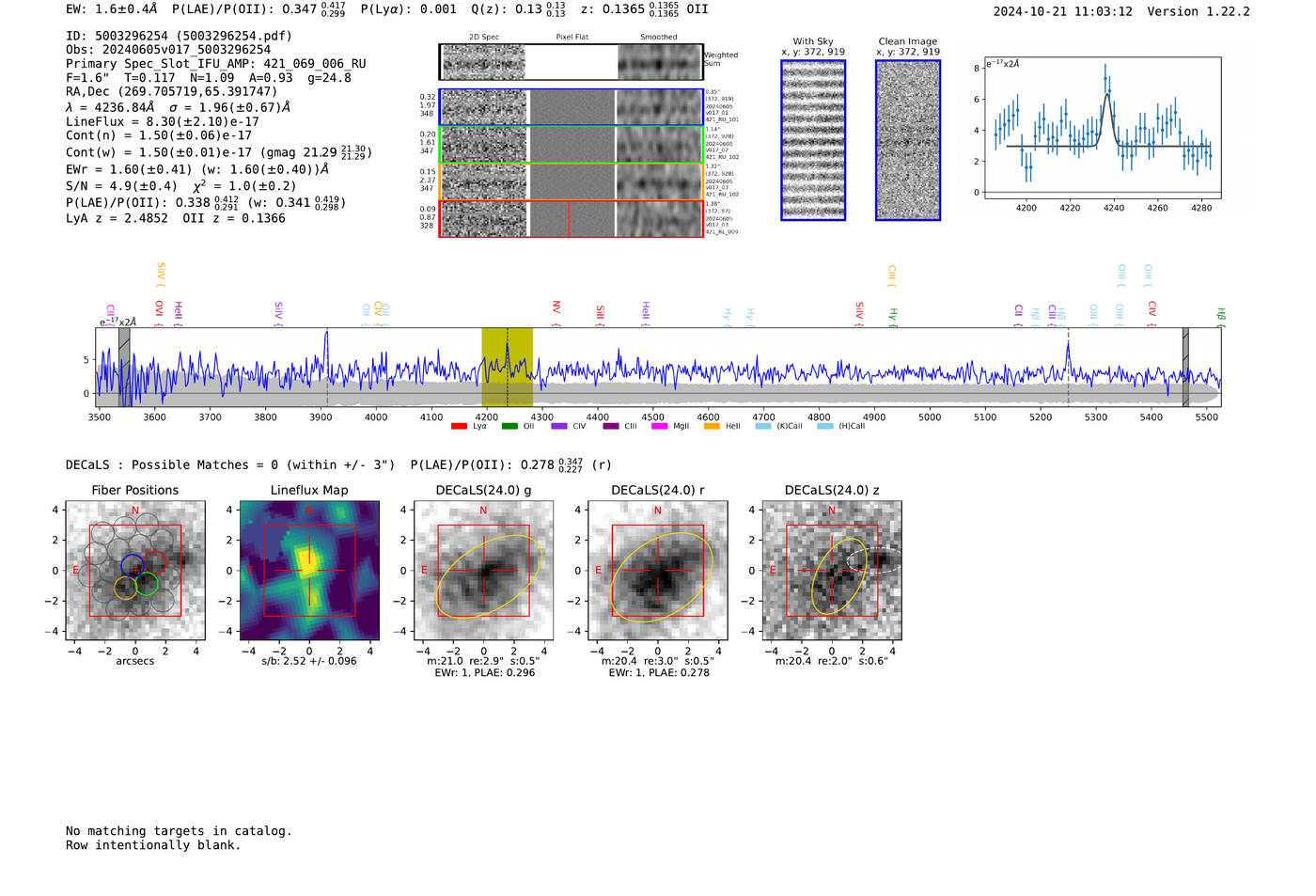Image resolution: width=1316 pixels, height=896 pixels.
Task: Click the LineFlux = 8.30(±2.10)e-17 value
Action: click(x=163, y=122)
